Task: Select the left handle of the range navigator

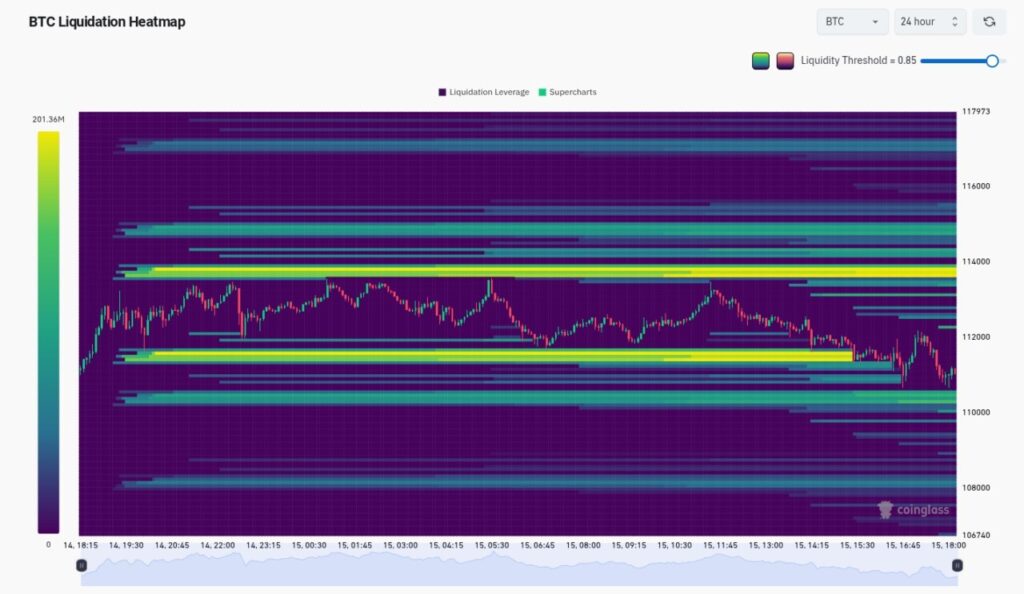Action: pos(82,564)
